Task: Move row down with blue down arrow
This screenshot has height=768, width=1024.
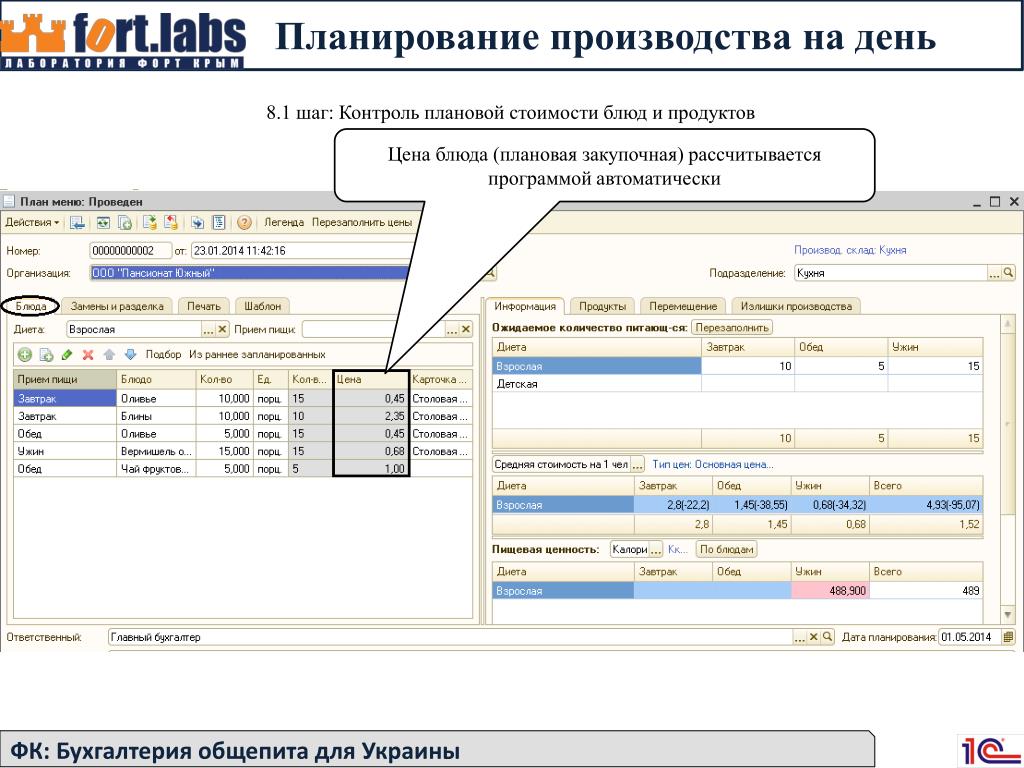Action: tap(131, 355)
